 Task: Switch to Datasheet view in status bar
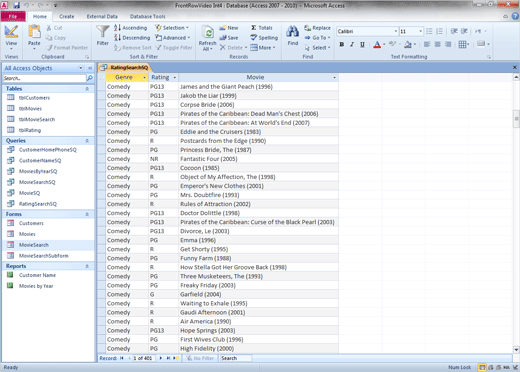[x=482, y=367]
